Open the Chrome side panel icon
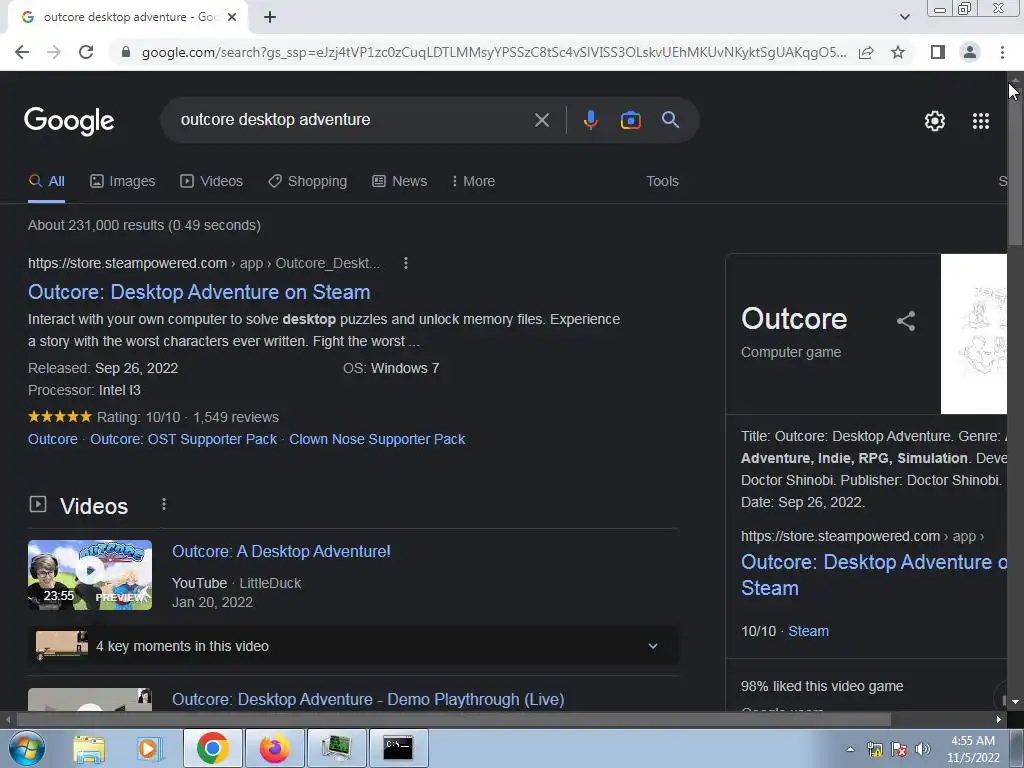The width and height of the screenshot is (1024, 768). pos(938,52)
